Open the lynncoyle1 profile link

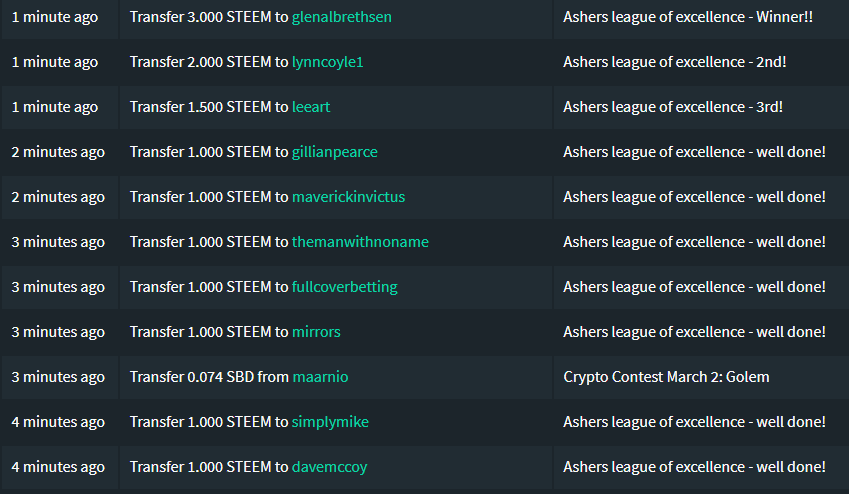tap(327, 62)
